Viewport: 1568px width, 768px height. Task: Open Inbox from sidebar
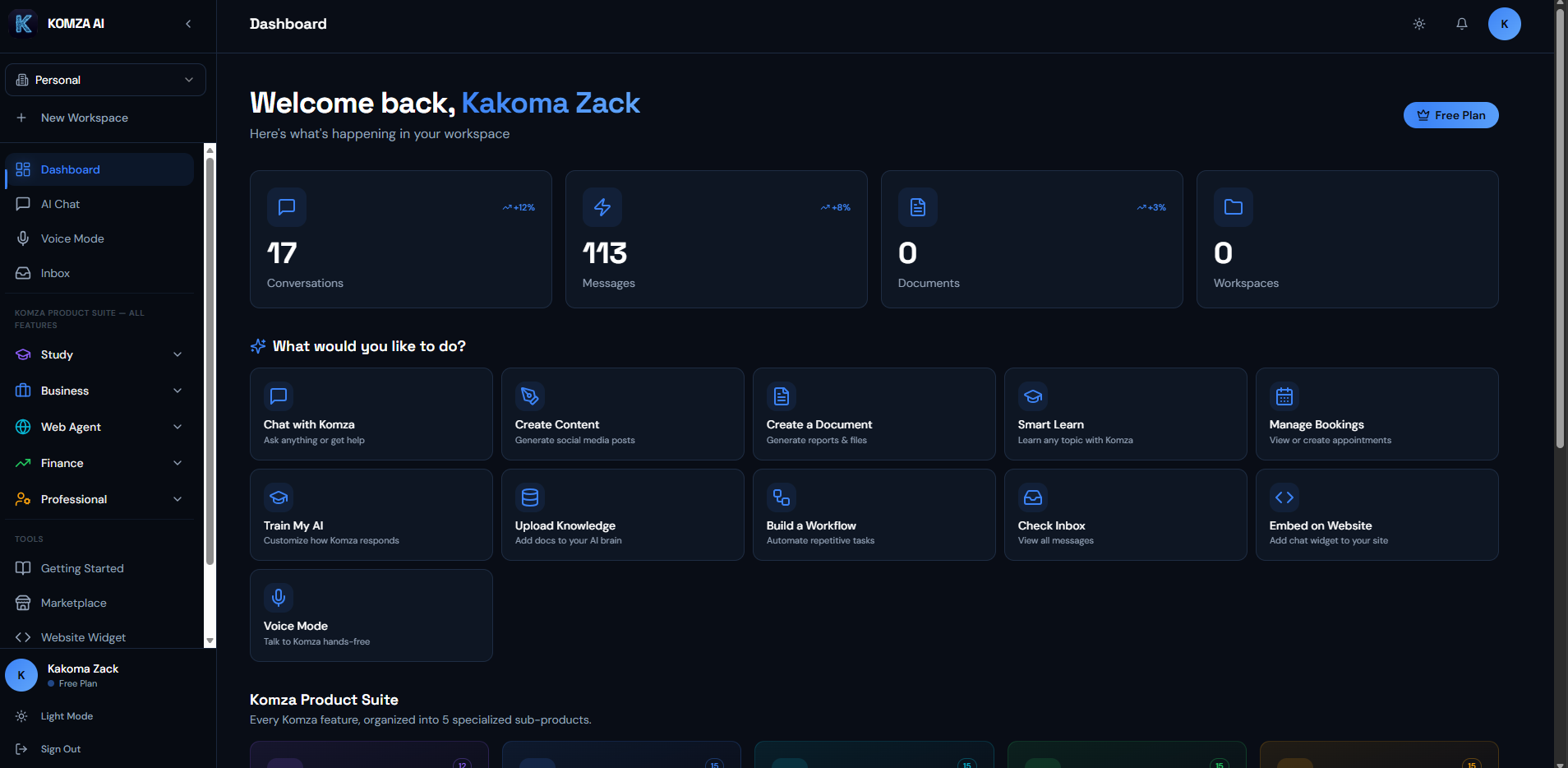pos(100,273)
